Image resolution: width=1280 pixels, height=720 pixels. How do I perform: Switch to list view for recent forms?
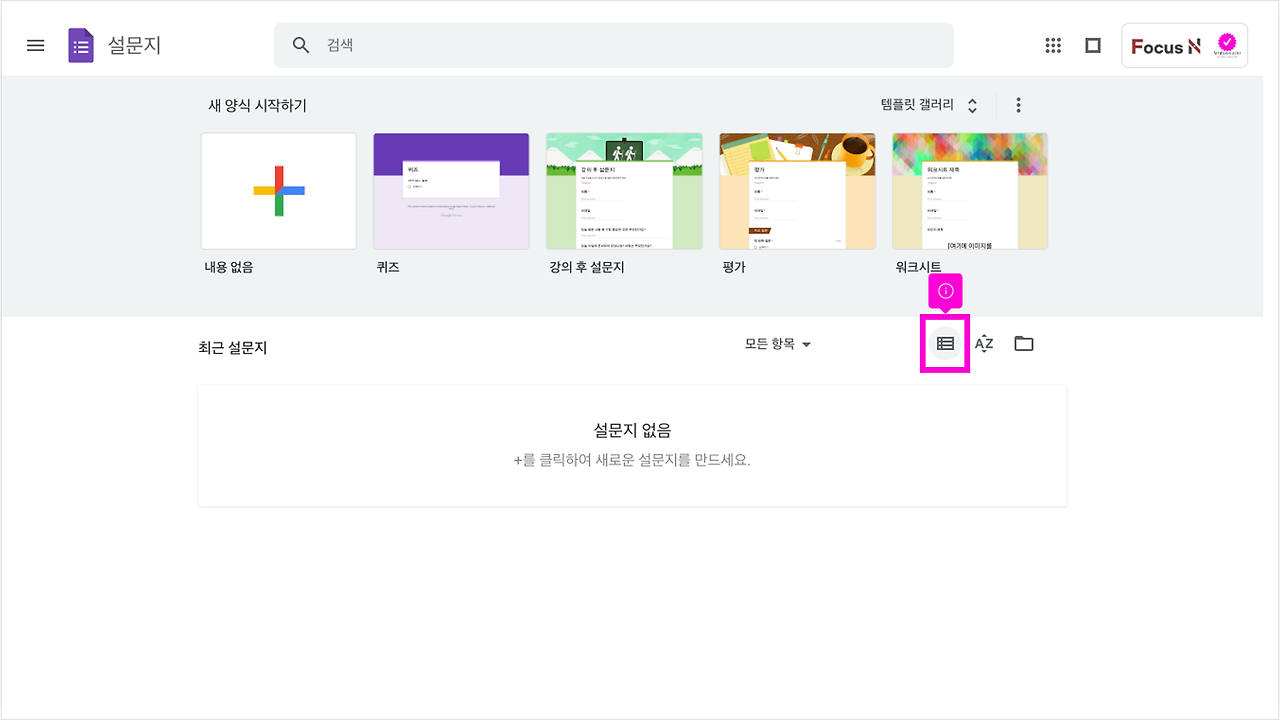coord(944,343)
